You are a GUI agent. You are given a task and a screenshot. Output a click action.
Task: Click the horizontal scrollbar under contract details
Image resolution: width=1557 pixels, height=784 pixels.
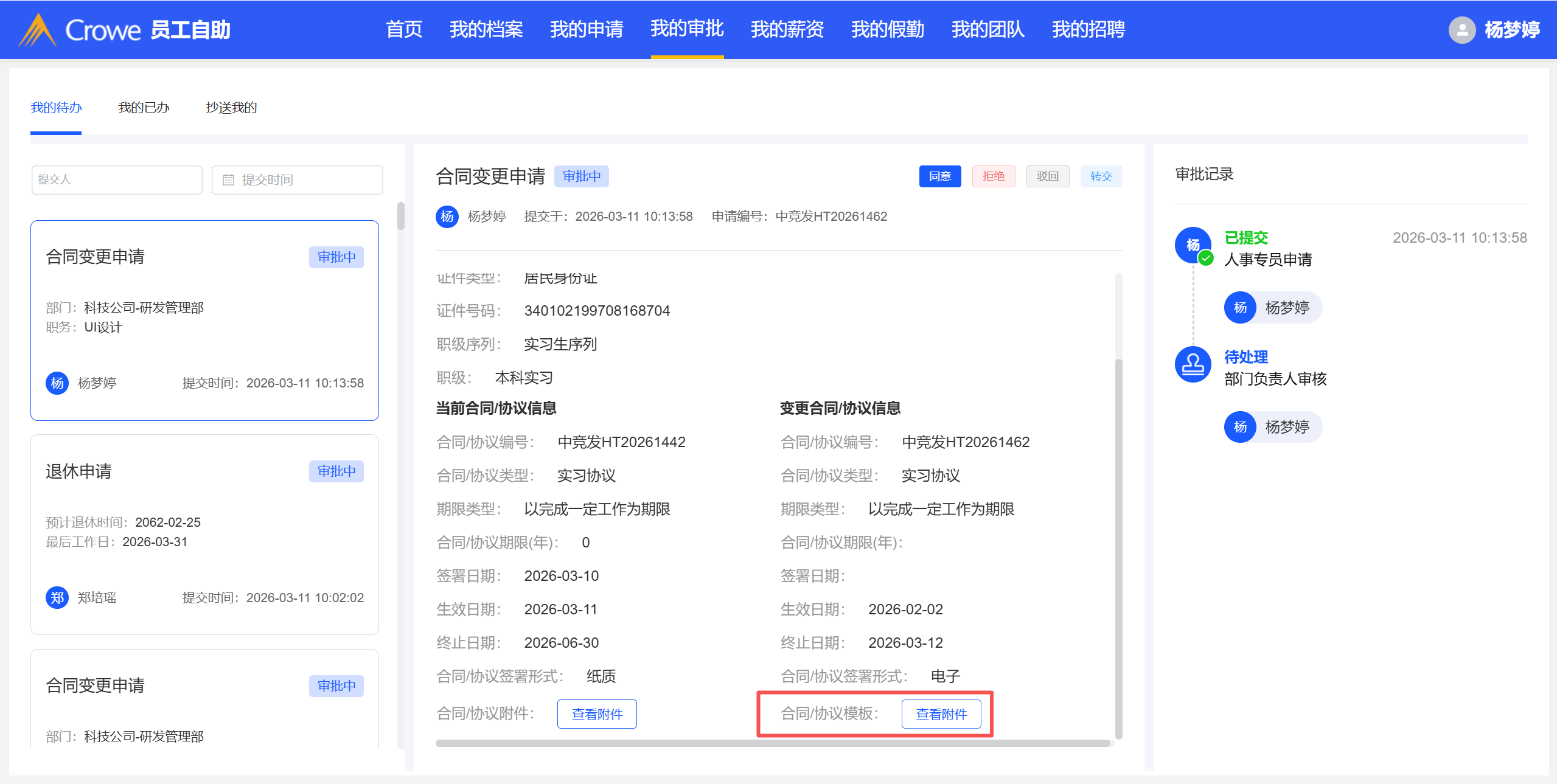click(773, 743)
